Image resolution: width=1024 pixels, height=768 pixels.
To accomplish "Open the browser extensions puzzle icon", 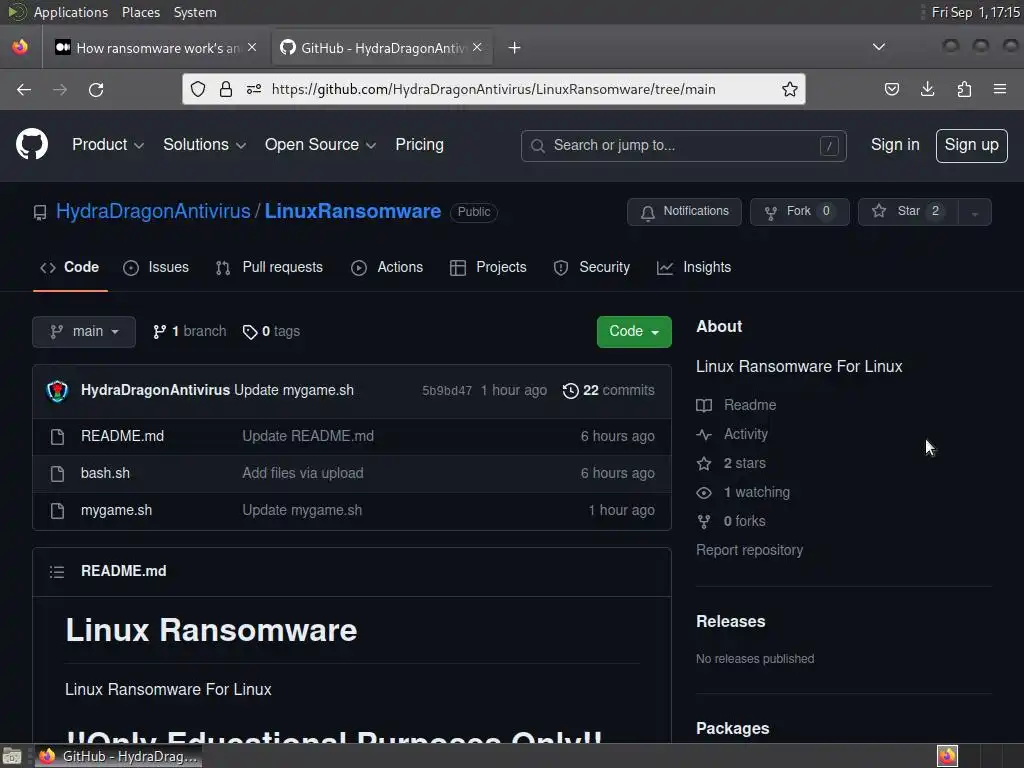I will 964,89.
